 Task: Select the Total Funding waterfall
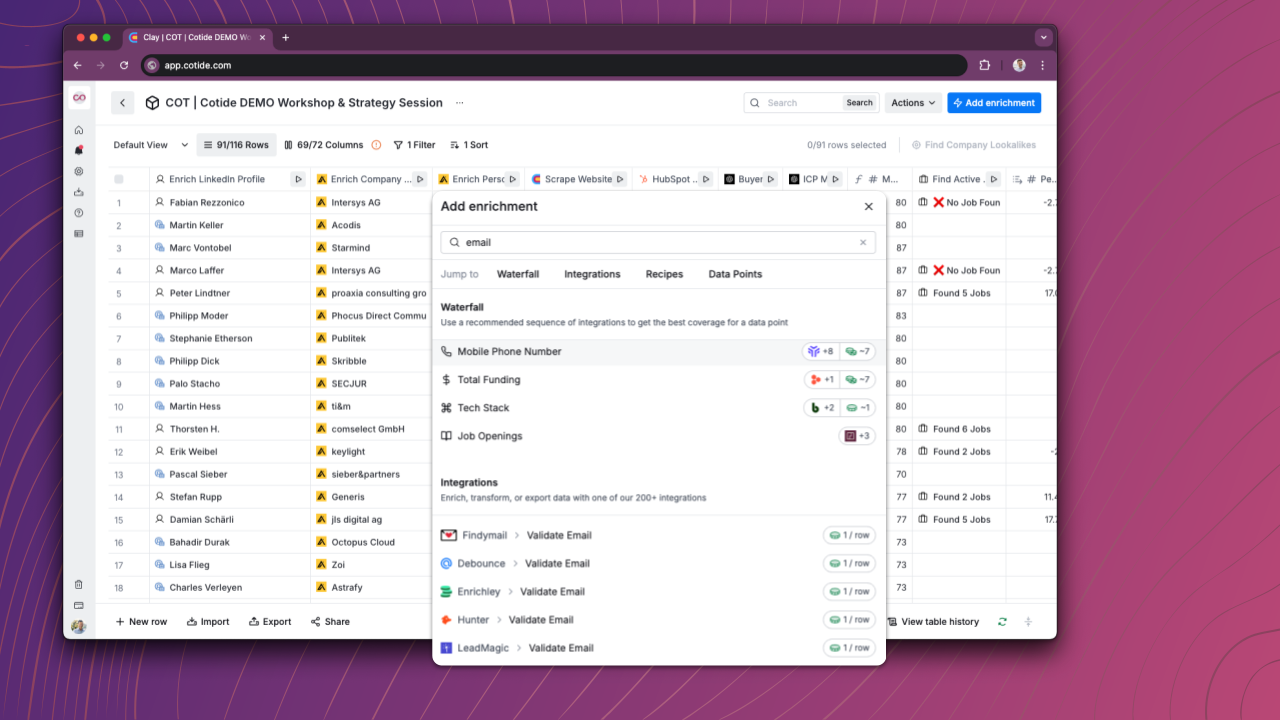pyautogui.click(x=659, y=380)
